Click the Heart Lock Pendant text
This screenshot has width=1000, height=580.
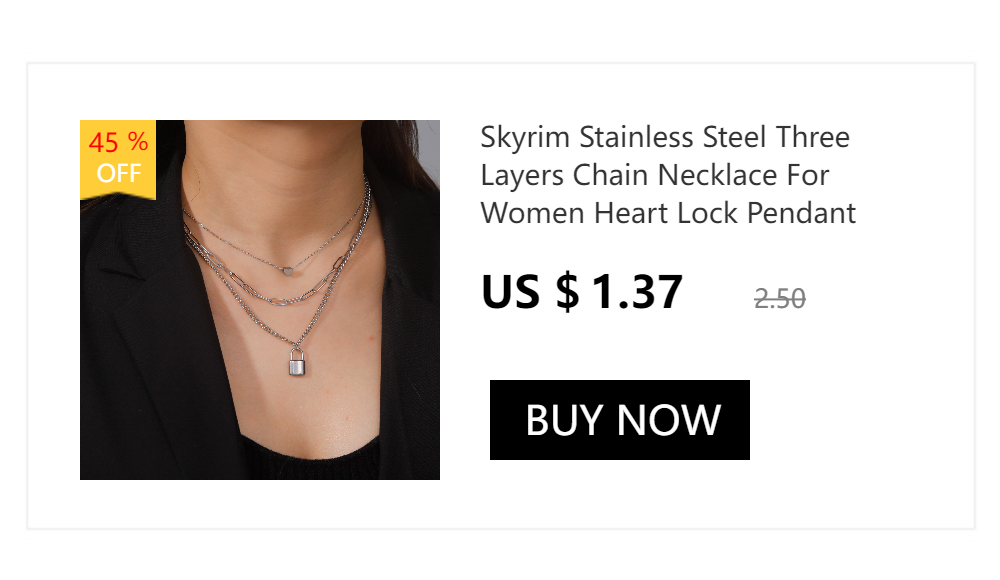coord(725,214)
